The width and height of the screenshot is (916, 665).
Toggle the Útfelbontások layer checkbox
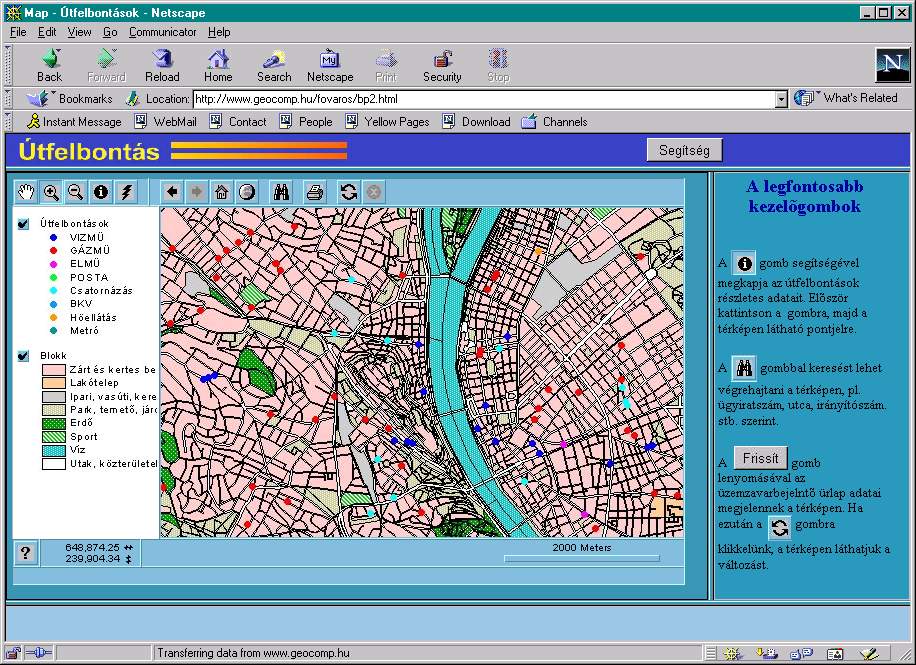(24, 224)
